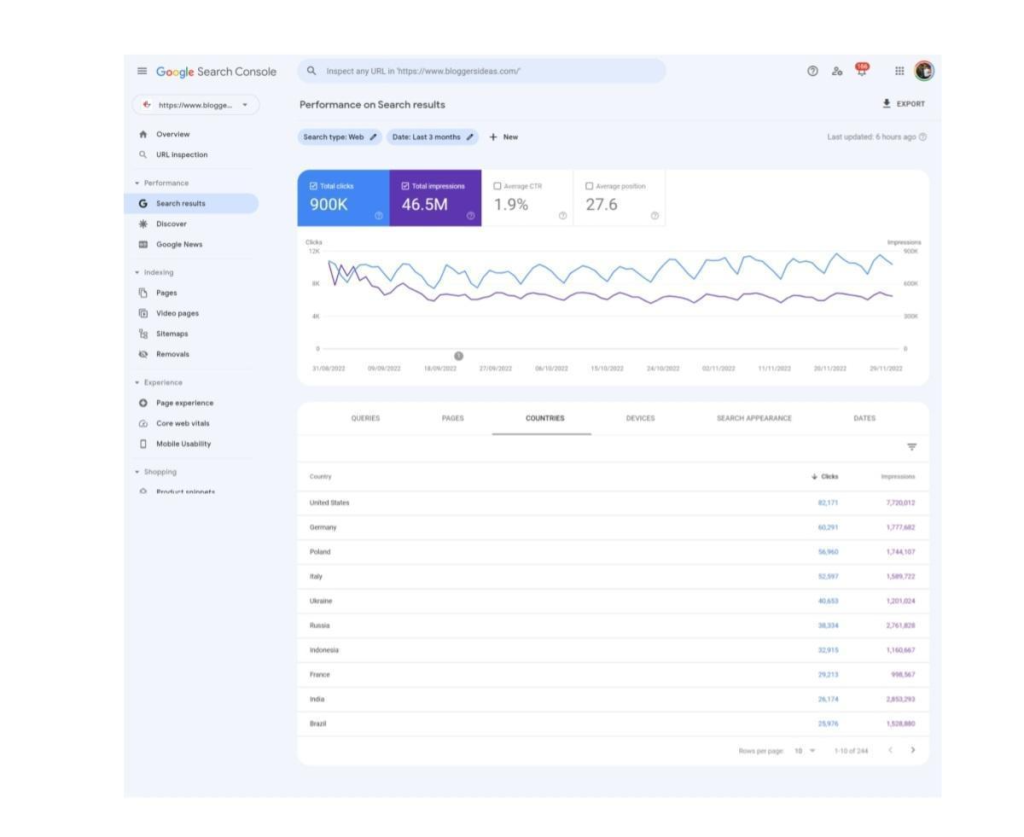Click the search magnifier icon in URL bar
This screenshot has width=1024, height=837.
coord(312,71)
